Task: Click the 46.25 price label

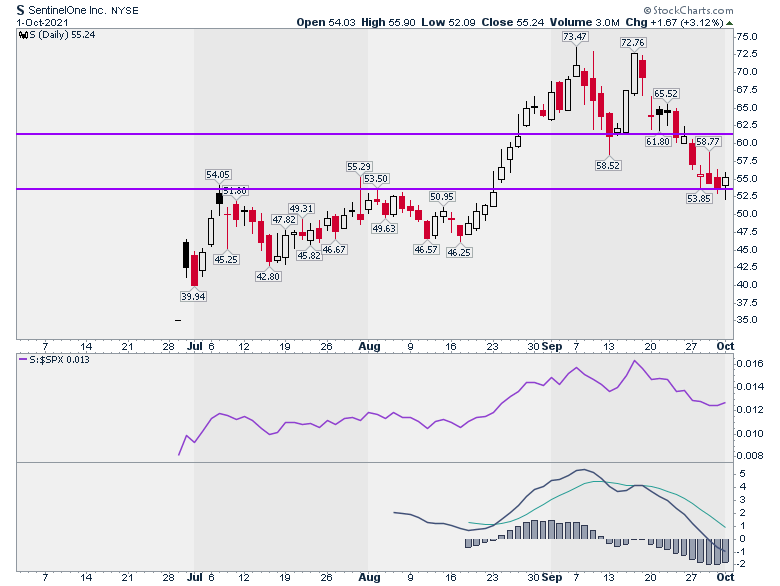Action: click(459, 253)
